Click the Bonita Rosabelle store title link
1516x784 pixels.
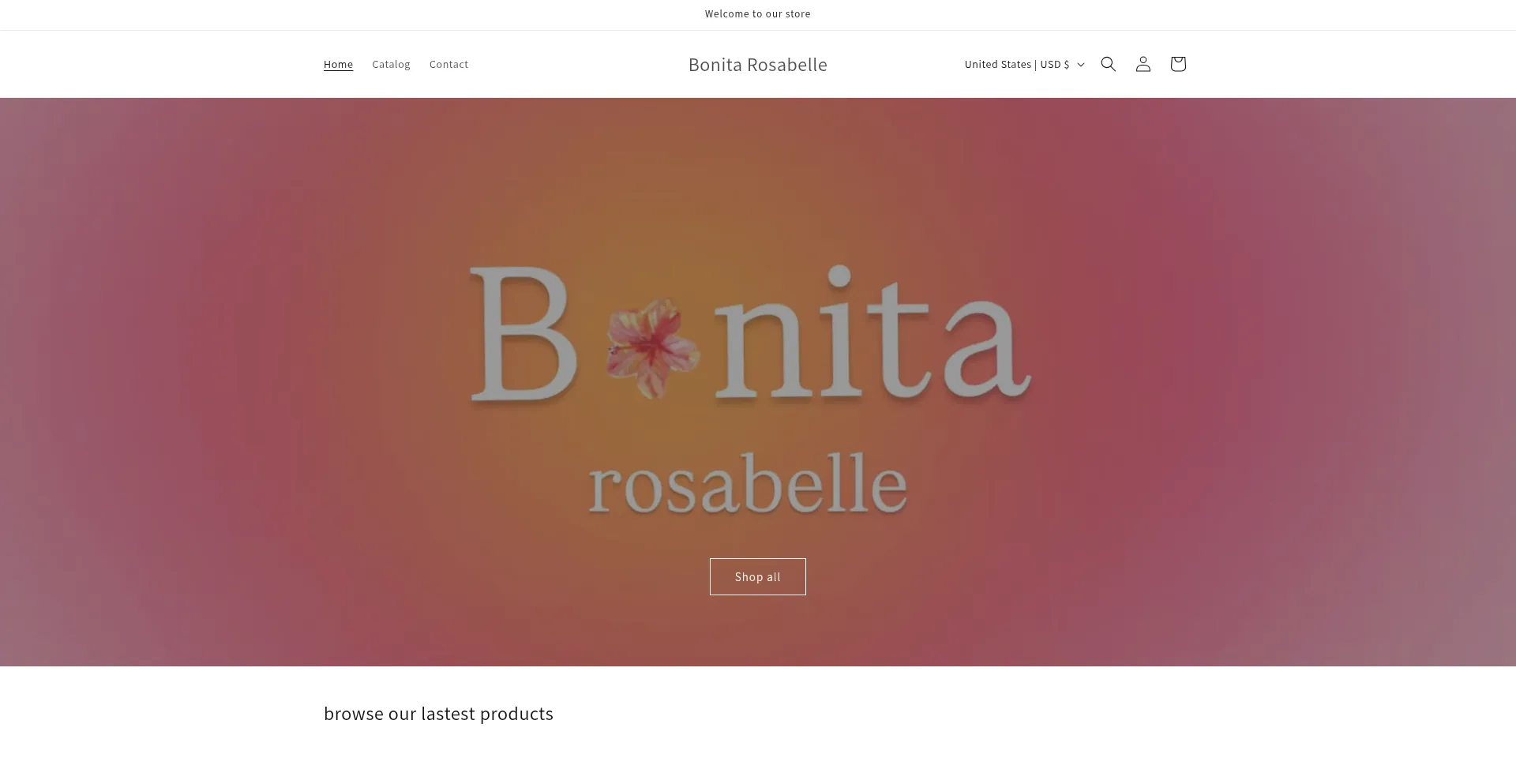point(757,65)
